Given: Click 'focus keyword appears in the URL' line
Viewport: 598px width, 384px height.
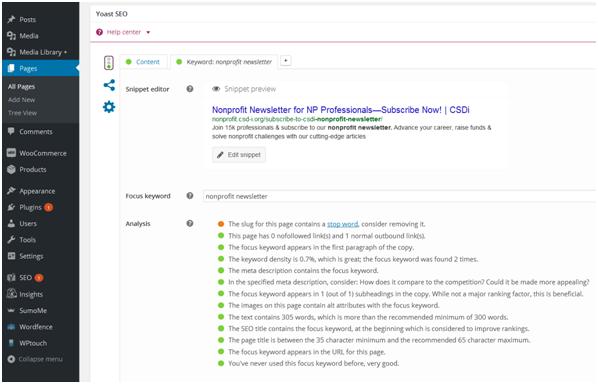Looking at the screenshot, I should (307, 352).
